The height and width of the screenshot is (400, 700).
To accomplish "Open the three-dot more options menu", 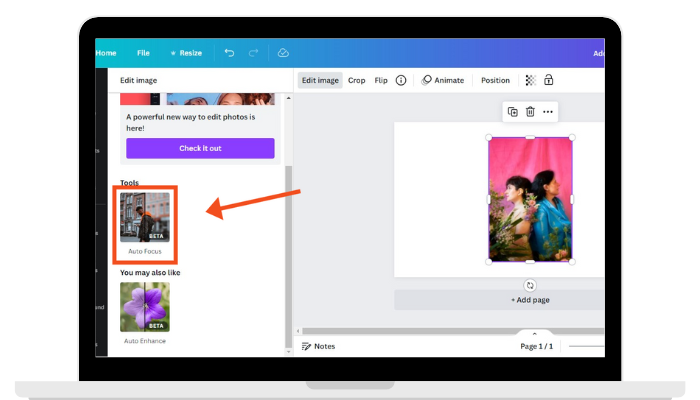I will [x=548, y=112].
